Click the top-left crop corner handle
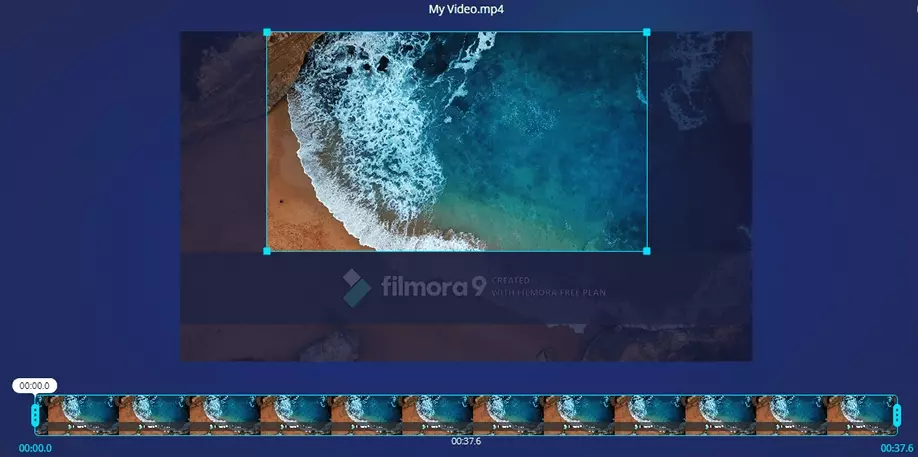918x457 pixels. [267, 32]
